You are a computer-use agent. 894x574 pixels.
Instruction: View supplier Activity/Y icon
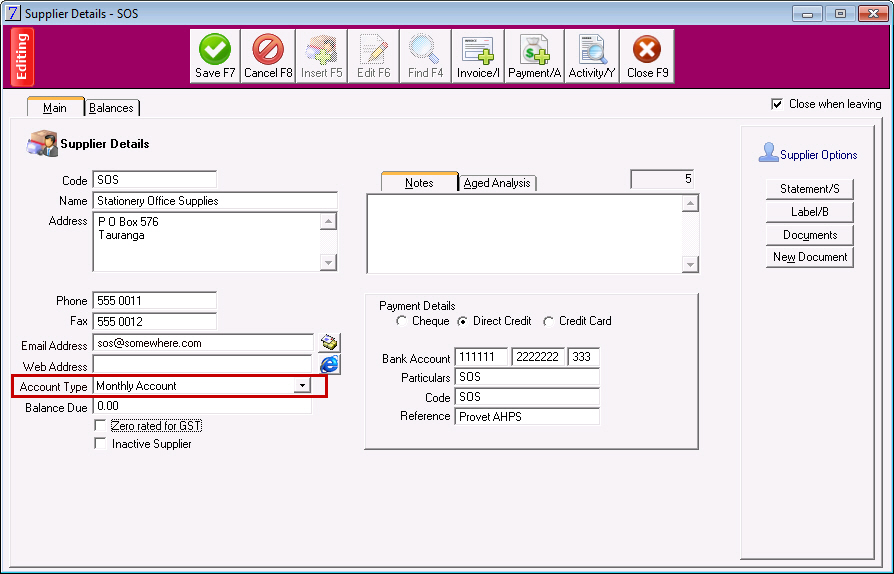[x=592, y=56]
